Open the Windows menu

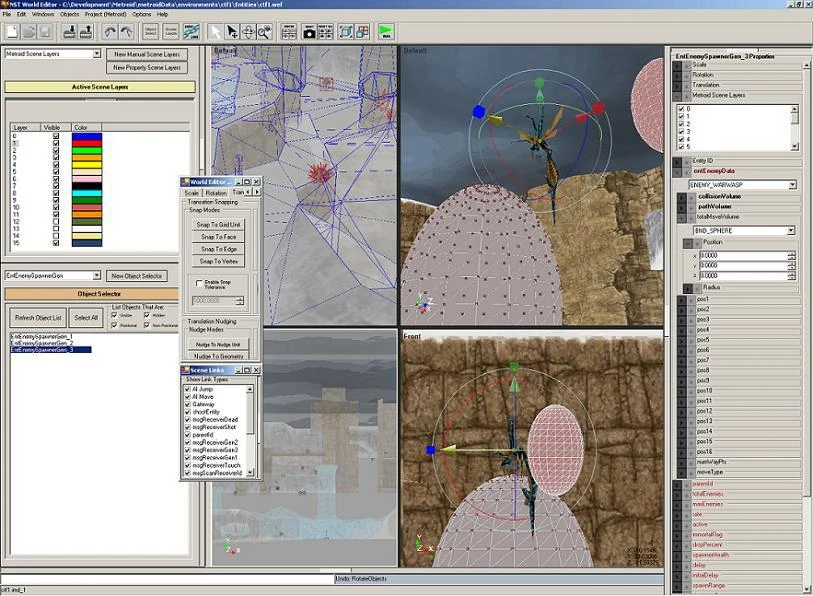43,14
